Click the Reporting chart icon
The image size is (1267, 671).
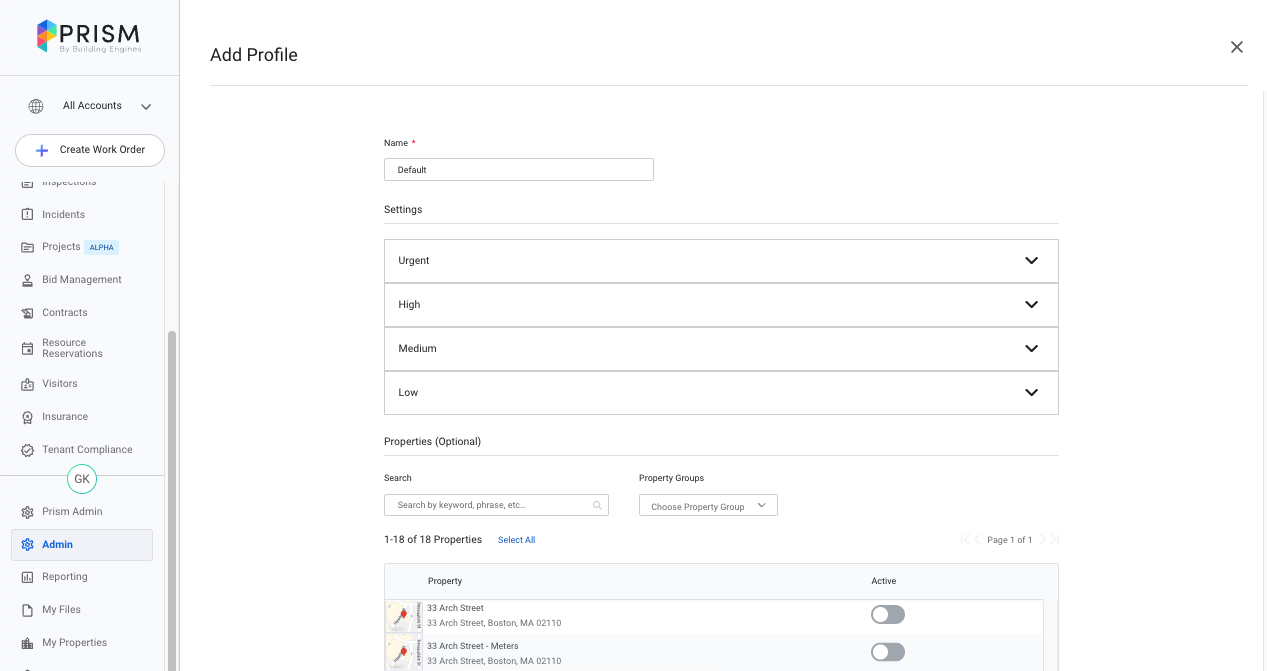pos(28,577)
